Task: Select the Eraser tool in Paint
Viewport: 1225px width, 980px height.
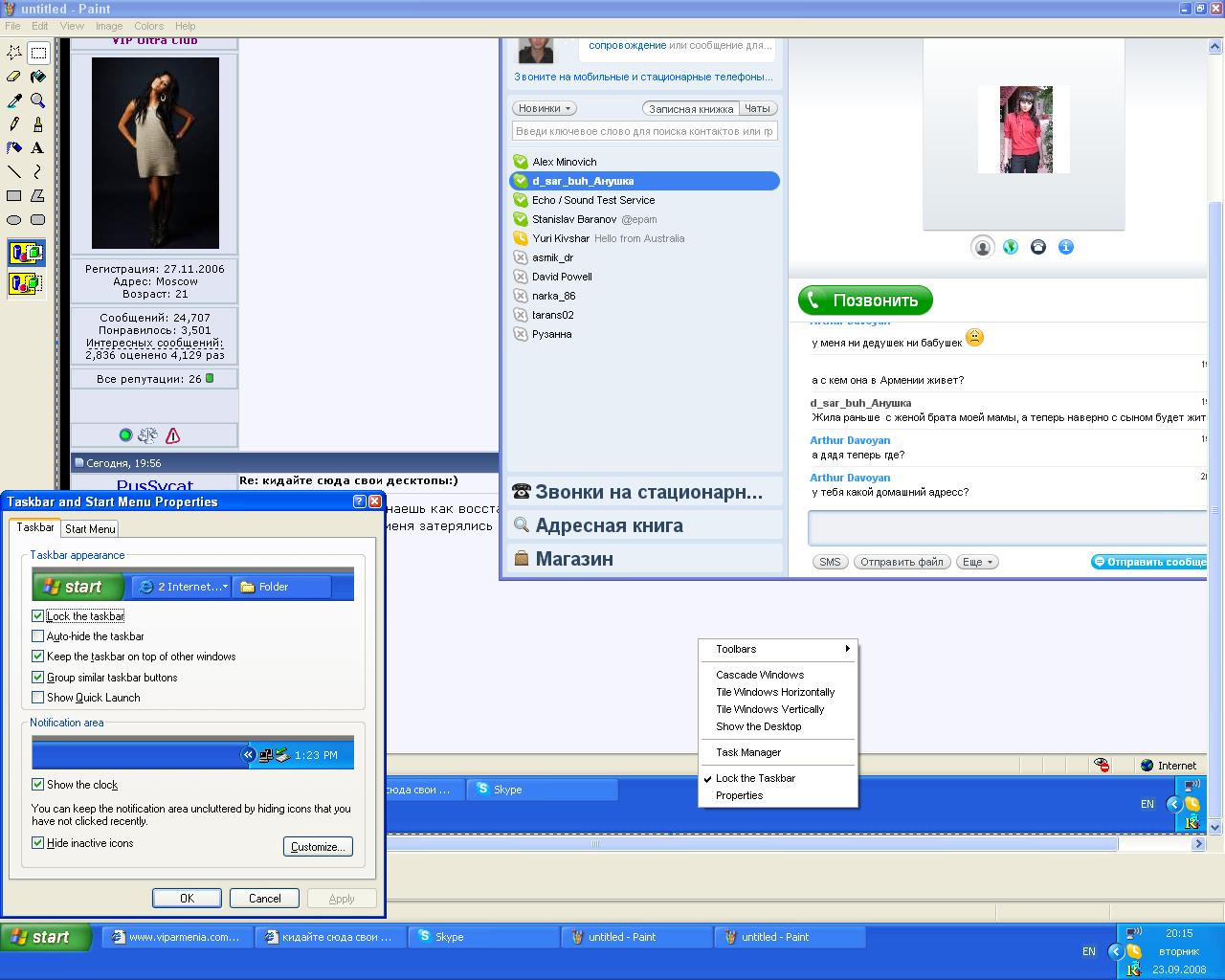Action: point(14,77)
